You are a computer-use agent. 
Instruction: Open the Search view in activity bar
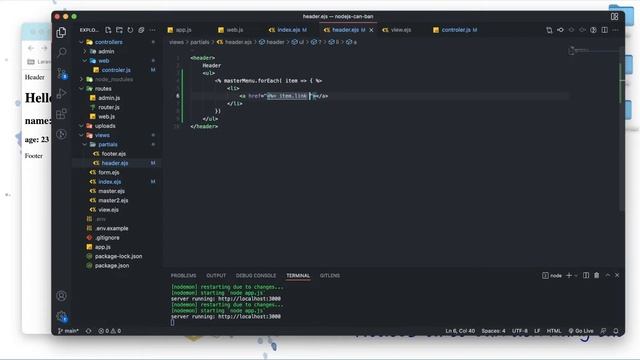[x=62, y=52]
